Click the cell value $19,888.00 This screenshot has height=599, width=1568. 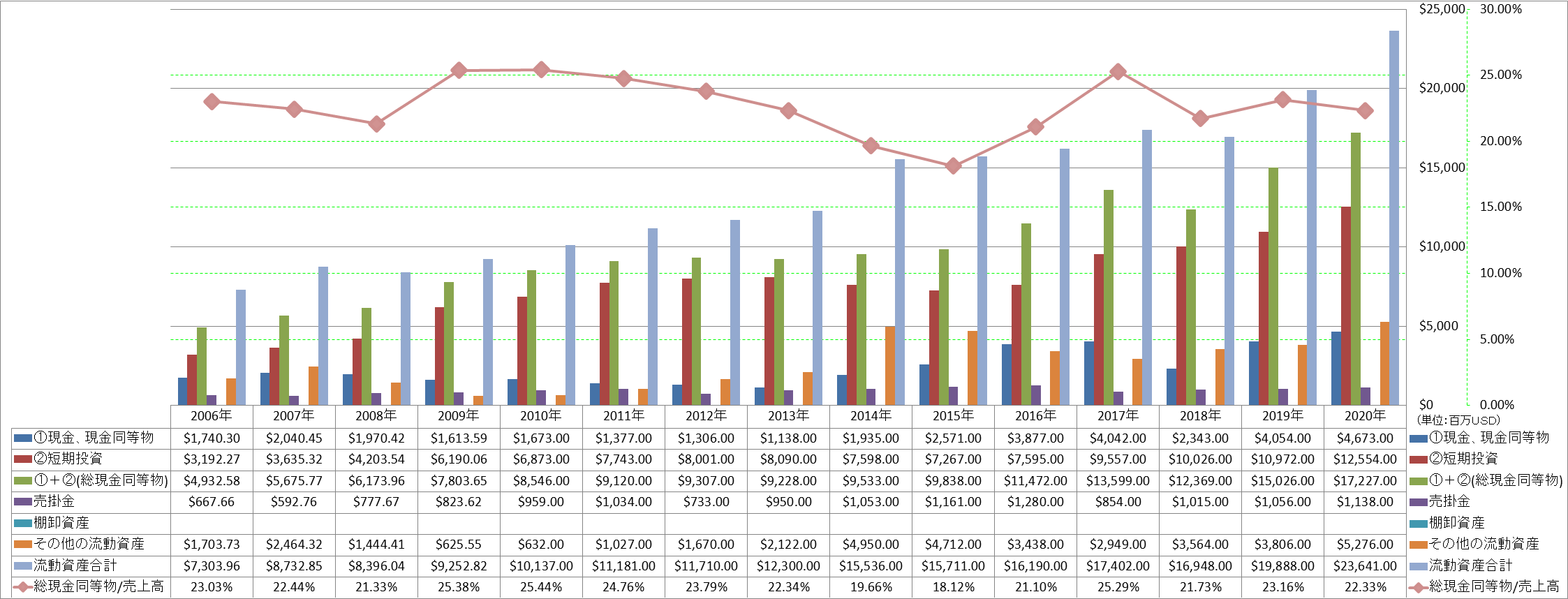coord(1282,566)
